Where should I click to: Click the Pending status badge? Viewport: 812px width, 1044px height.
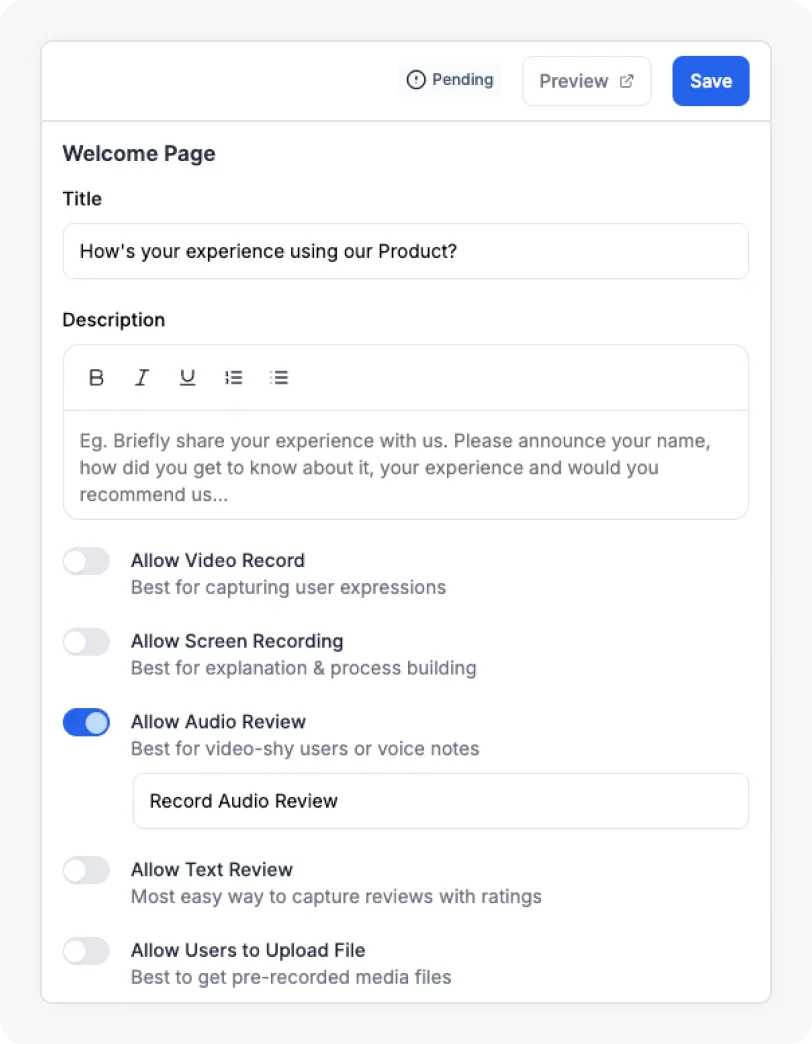click(x=449, y=79)
